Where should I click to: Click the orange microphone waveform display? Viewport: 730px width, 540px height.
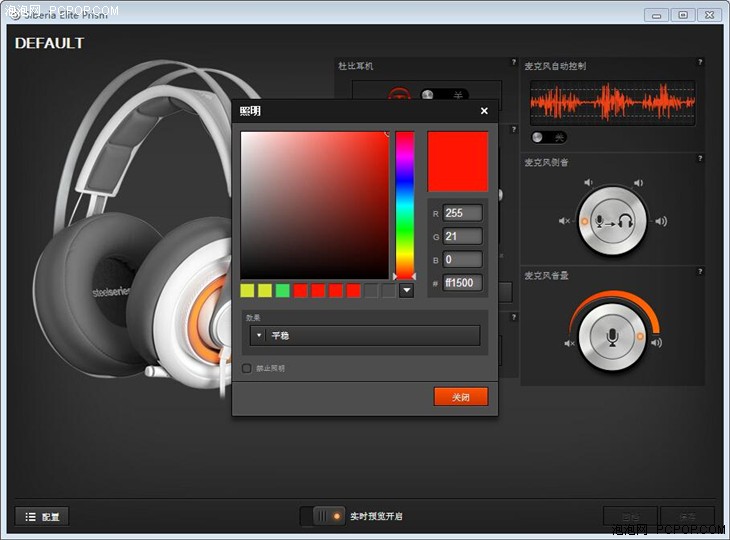[x=613, y=102]
